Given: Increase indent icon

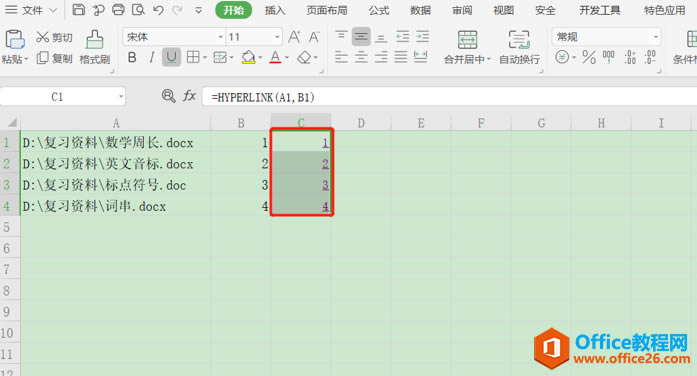Looking at the screenshot, I should click(423, 36).
